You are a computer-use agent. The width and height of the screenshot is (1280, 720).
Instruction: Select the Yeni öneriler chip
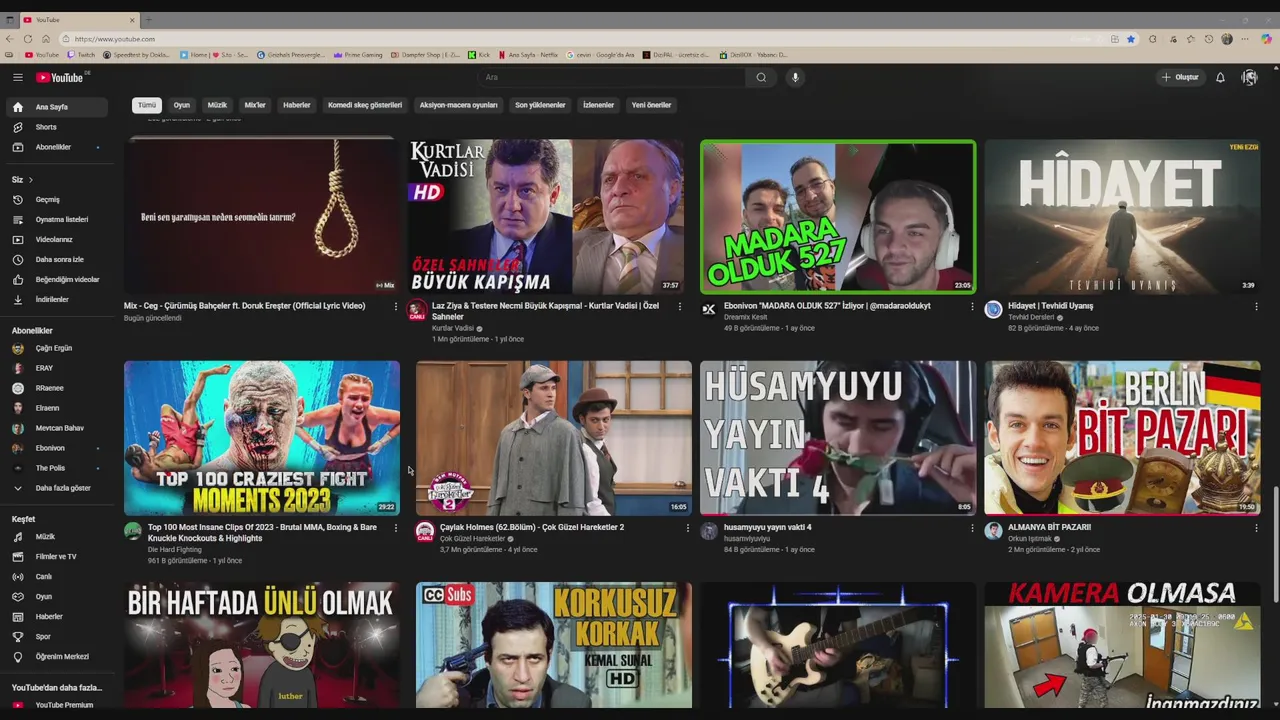[651, 105]
